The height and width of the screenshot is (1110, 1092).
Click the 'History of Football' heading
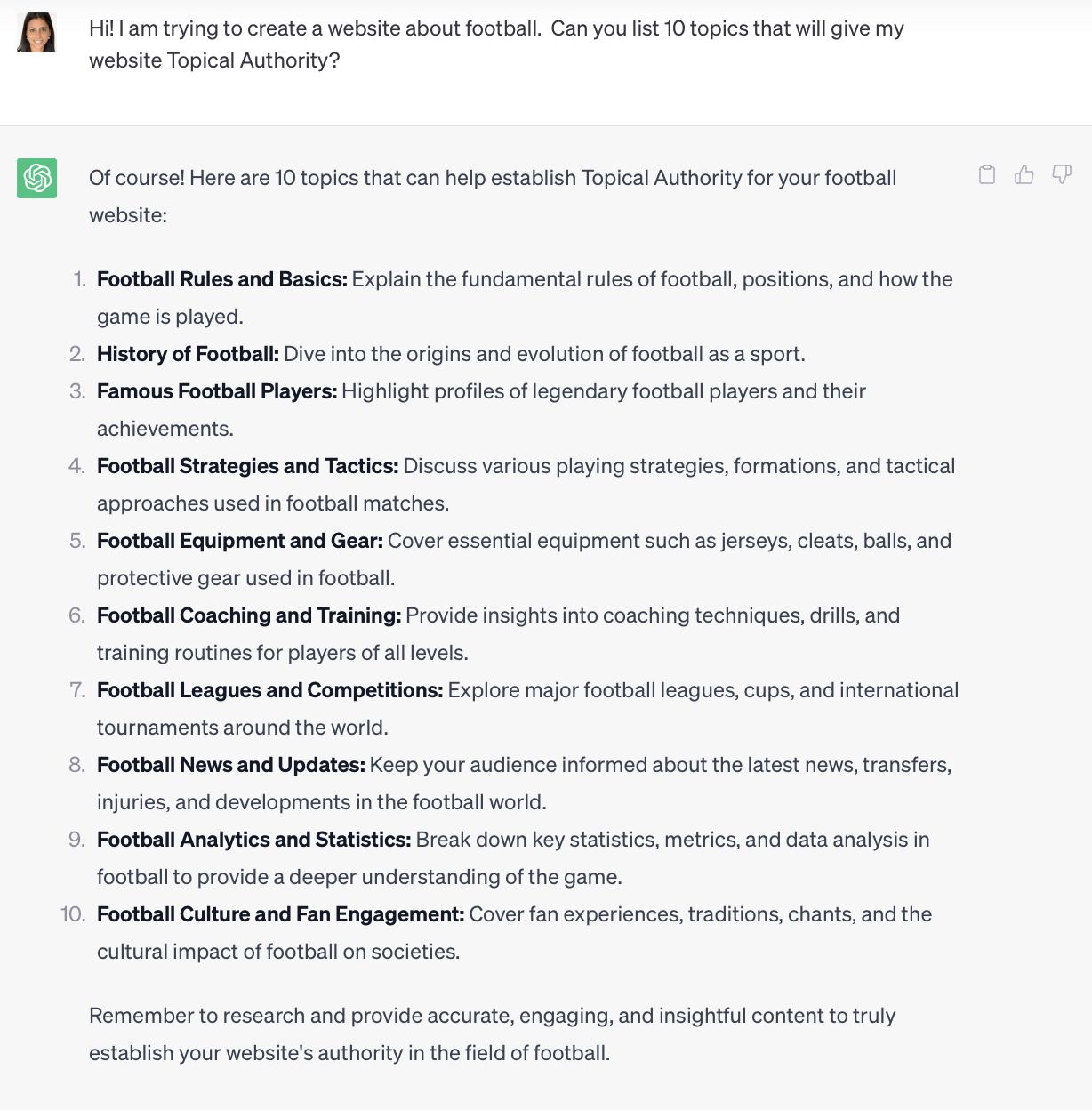click(188, 354)
